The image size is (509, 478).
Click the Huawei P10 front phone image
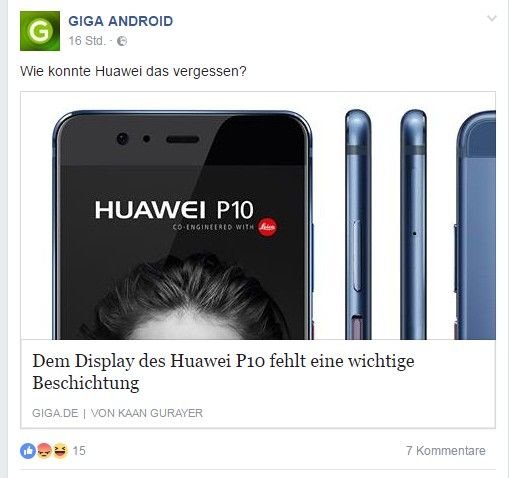pos(183,225)
